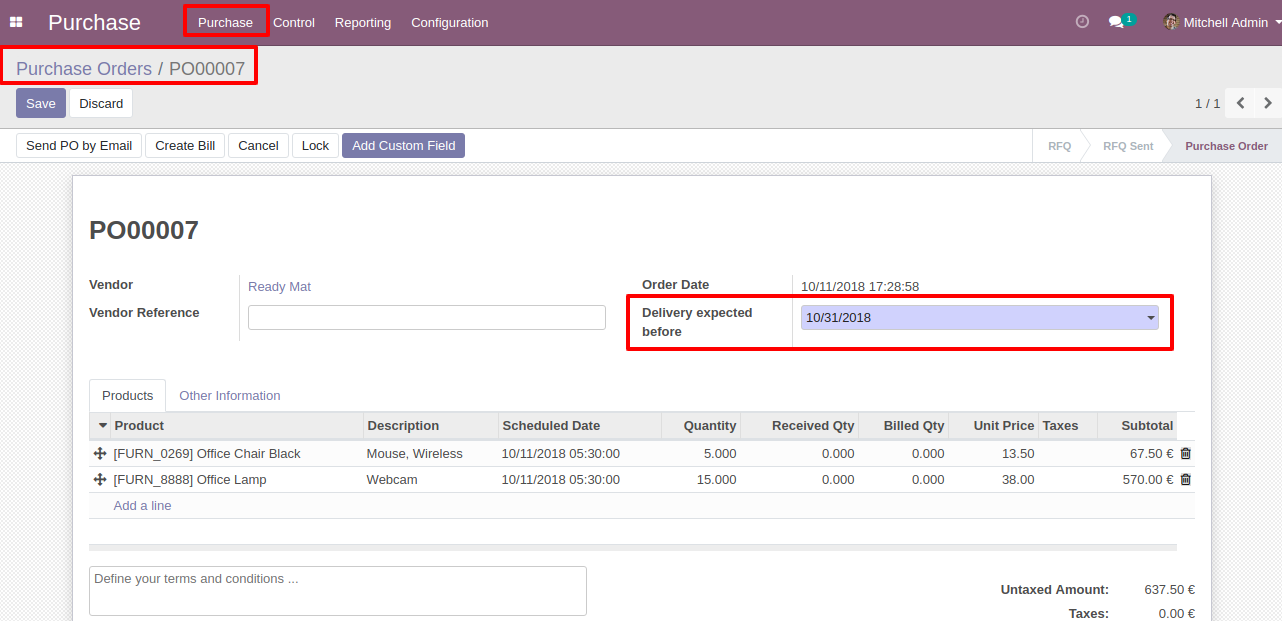Sort by the Description column header
This screenshot has height=621, width=1282.
(431, 426)
